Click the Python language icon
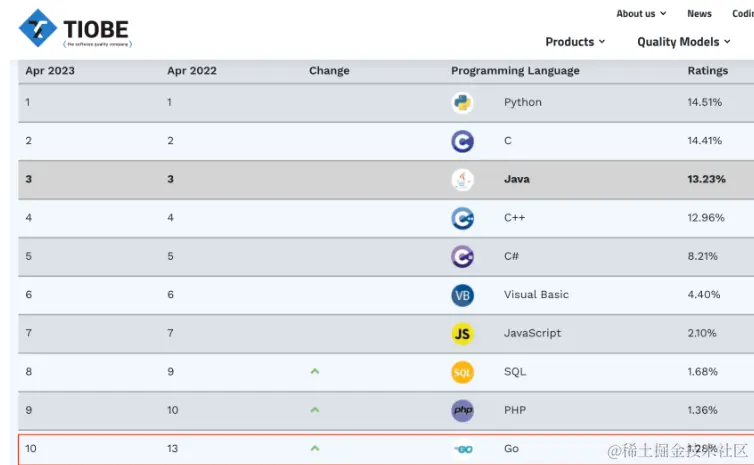This screenshot has height=465, width=754. (x=462, y=102)
